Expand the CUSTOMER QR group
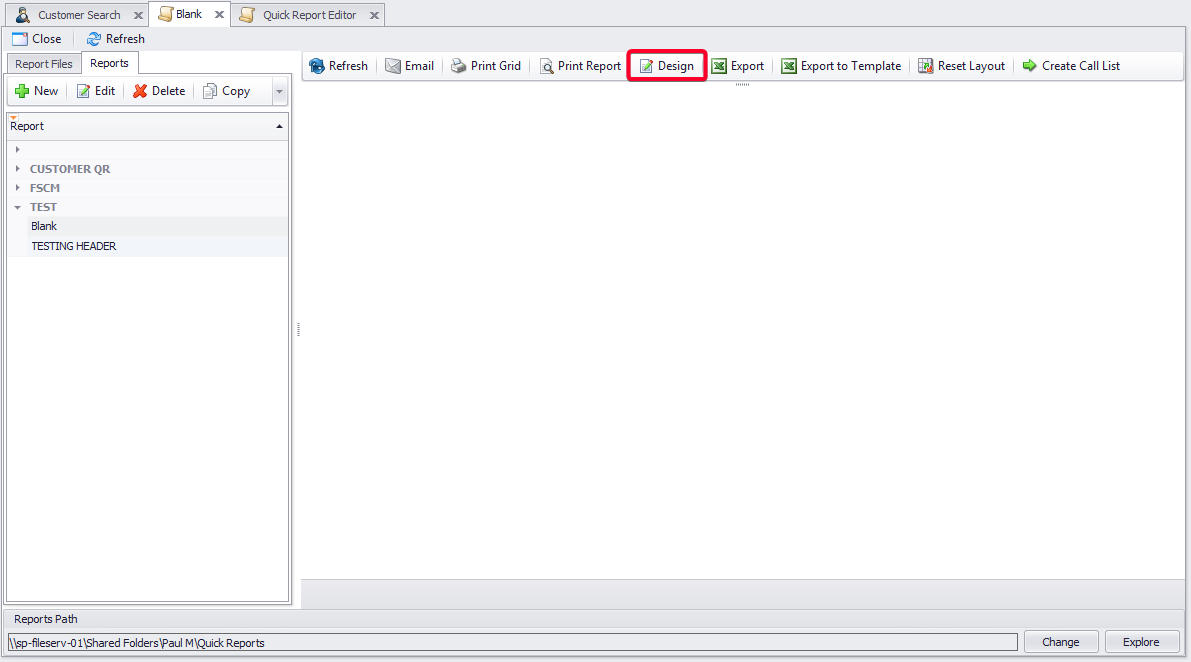This screenshot has width=1191, height=662. pyautogui.click(x=18, y=169)
